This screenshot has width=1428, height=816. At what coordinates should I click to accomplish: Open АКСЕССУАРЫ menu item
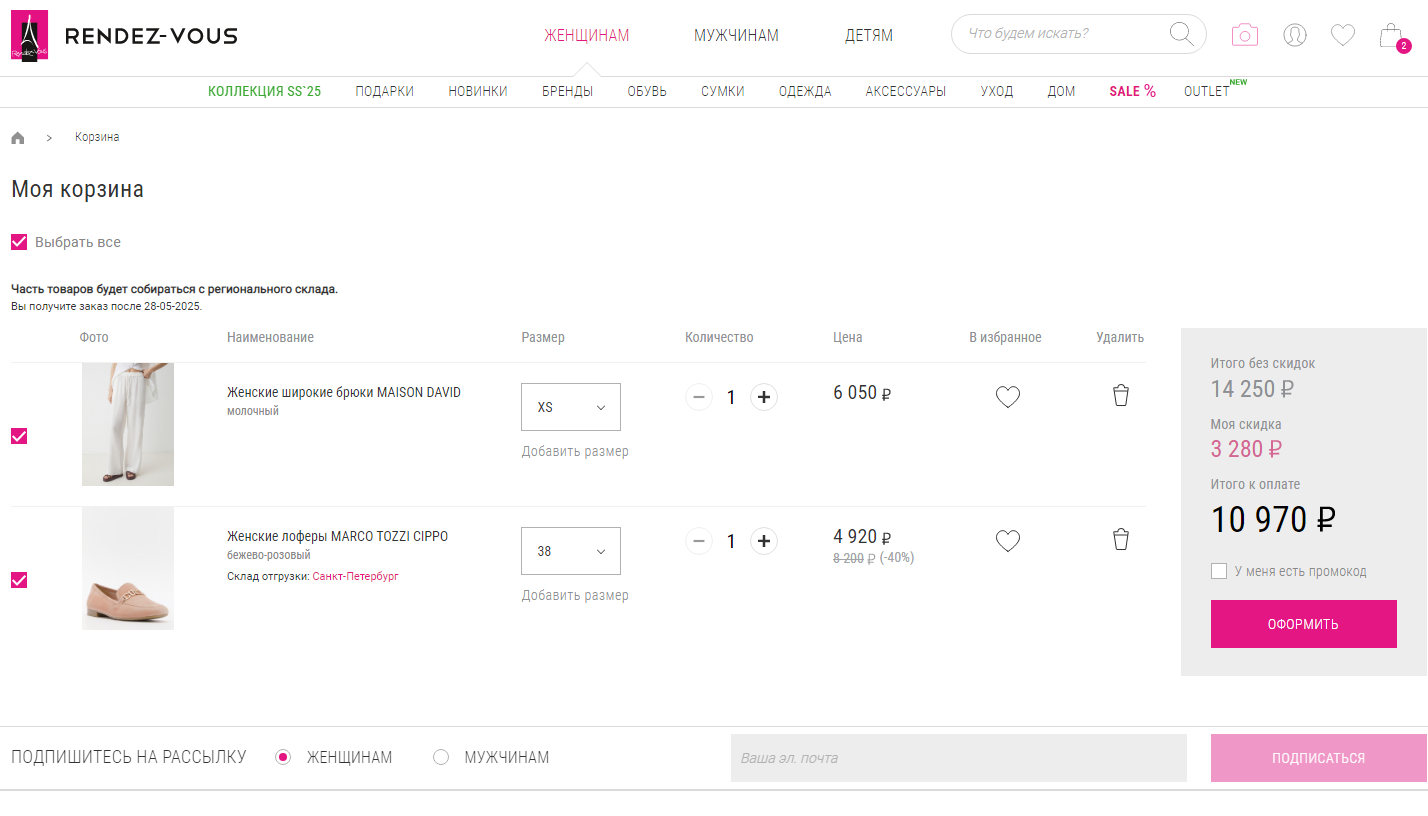[x=906, y=91]
